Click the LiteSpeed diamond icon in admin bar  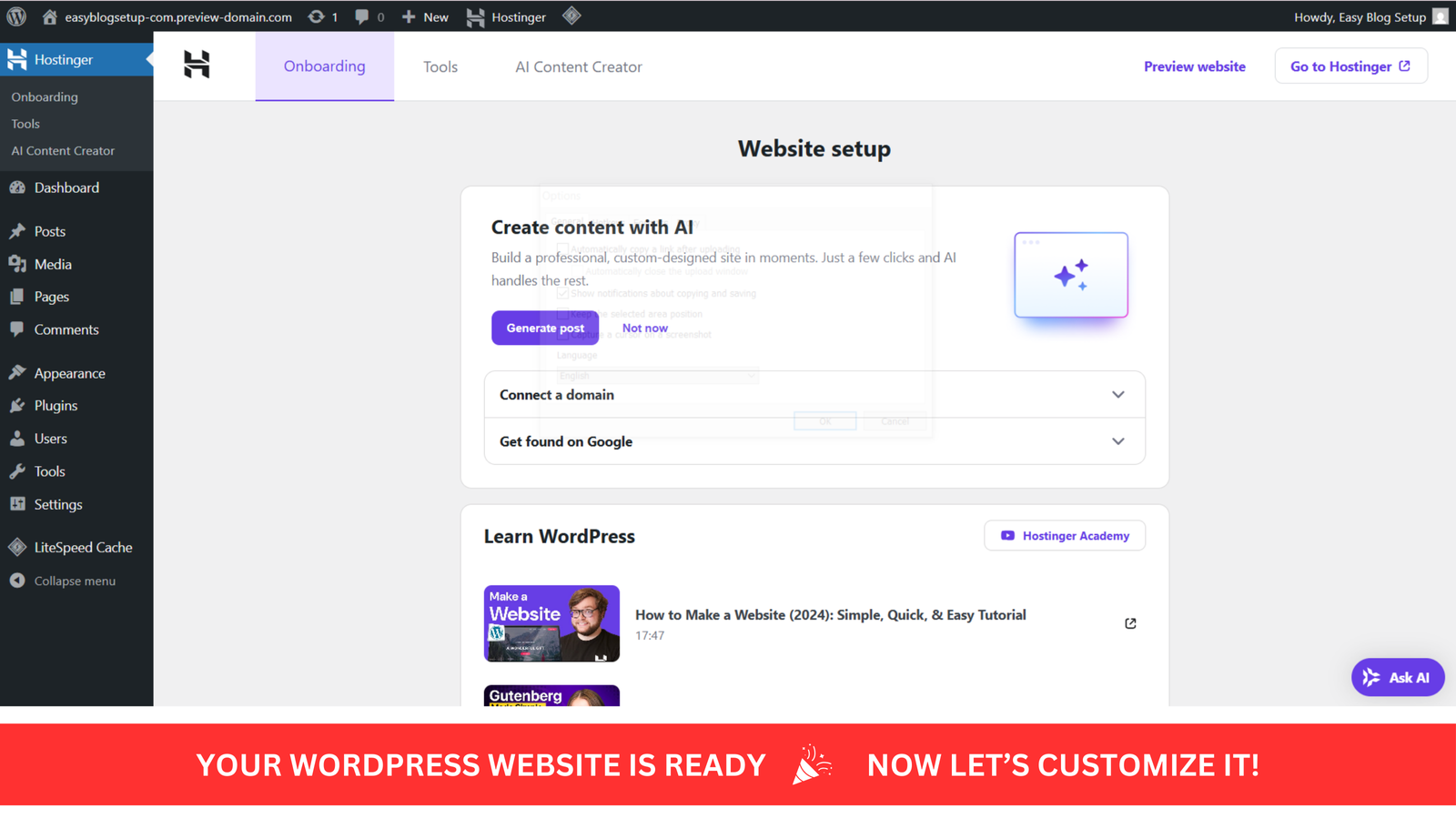pyautogui.click(x=571, y=15)
